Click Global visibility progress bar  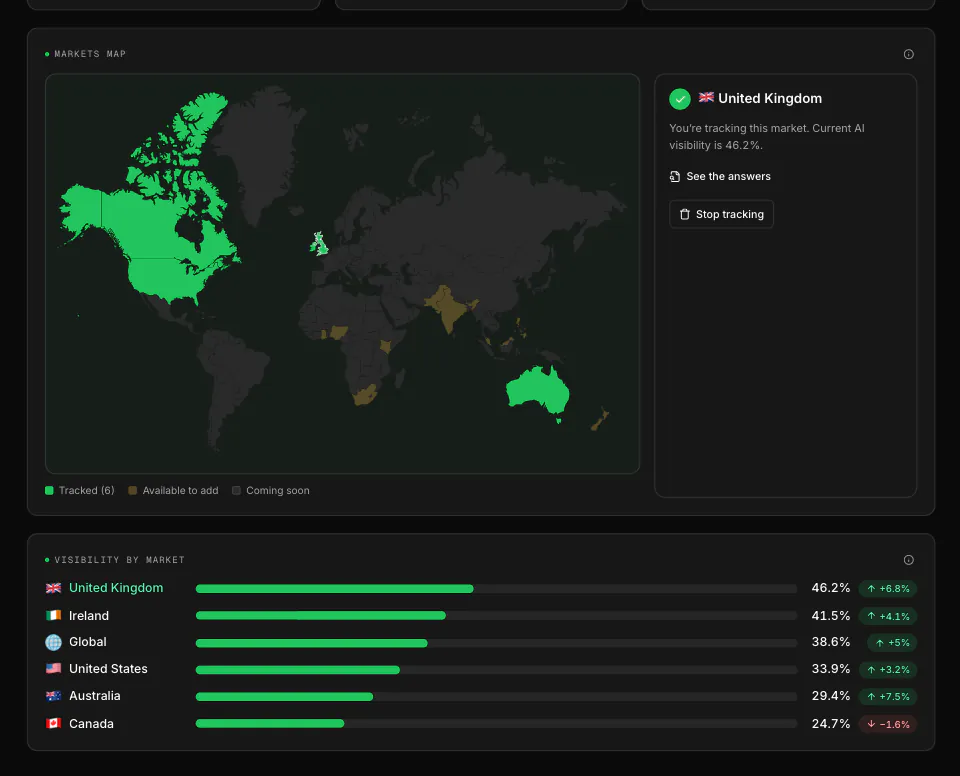click(496, 643)
